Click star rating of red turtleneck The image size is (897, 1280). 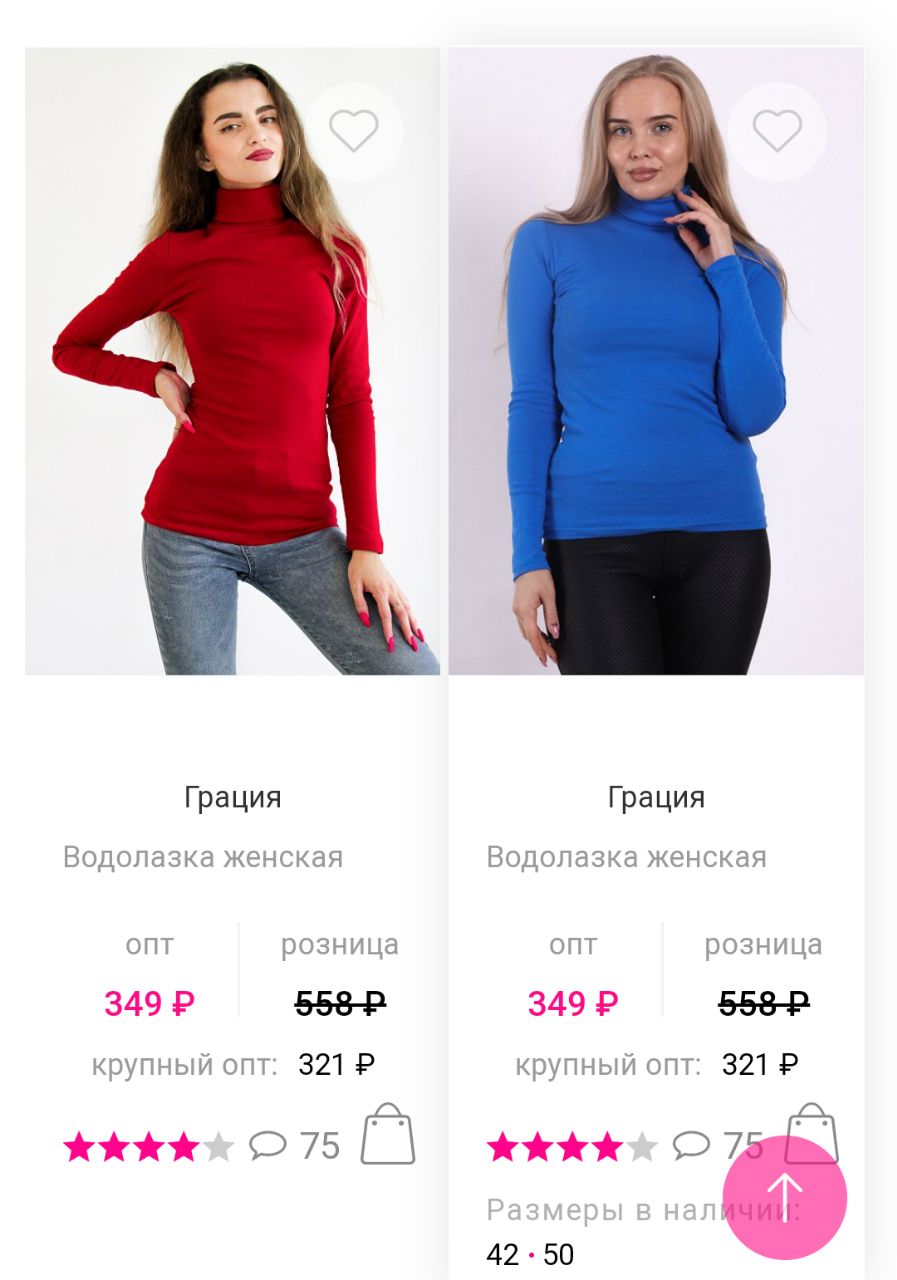pyautogui.click(x=149, y=1146)
